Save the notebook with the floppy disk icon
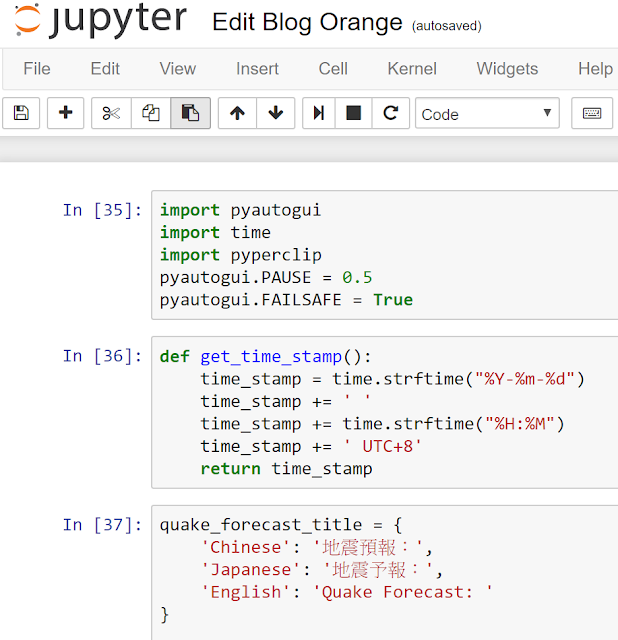 point(21,113)
